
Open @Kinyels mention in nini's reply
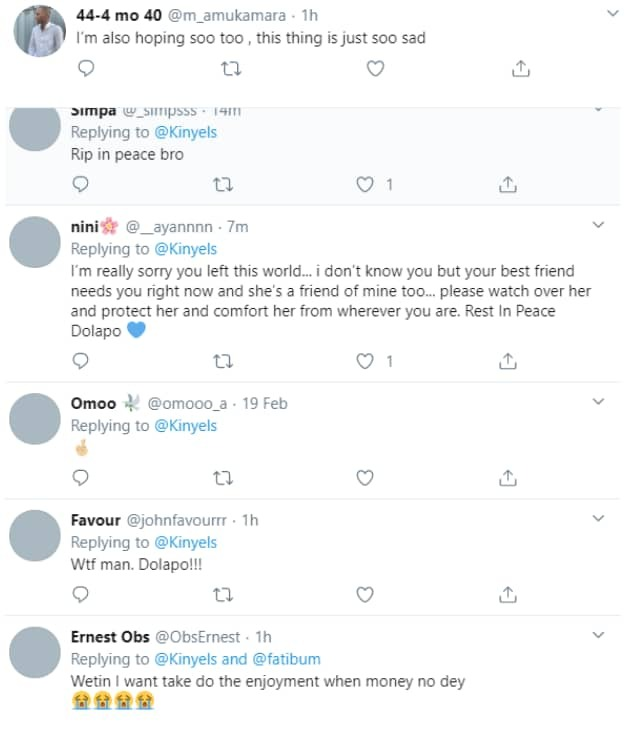184,249
